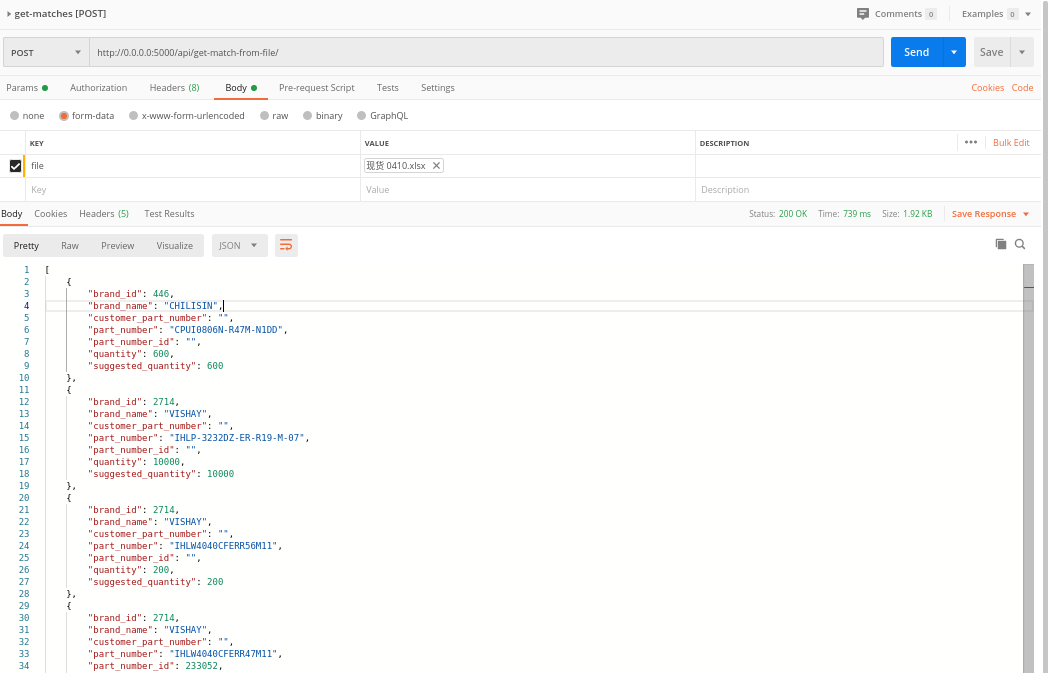Open the Test Results tab
The width and height of the screenshot is (1050, 673).
click(x=169, y=214)
